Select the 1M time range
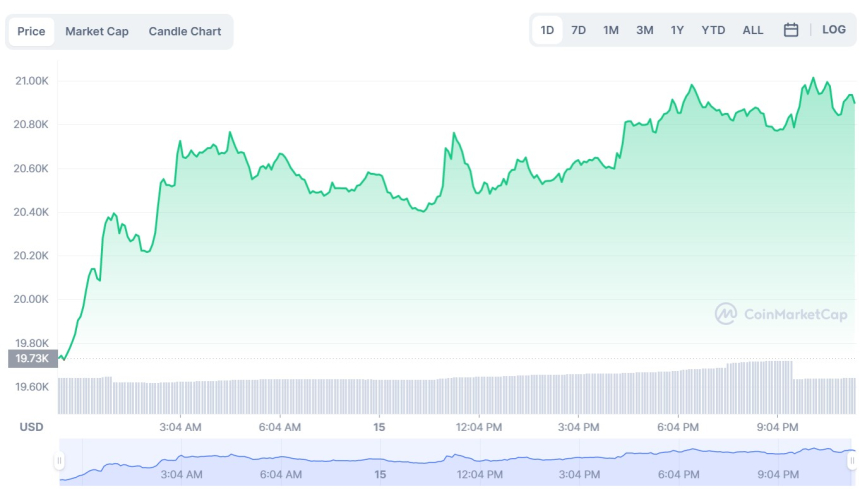 click(x=611, y=30)
